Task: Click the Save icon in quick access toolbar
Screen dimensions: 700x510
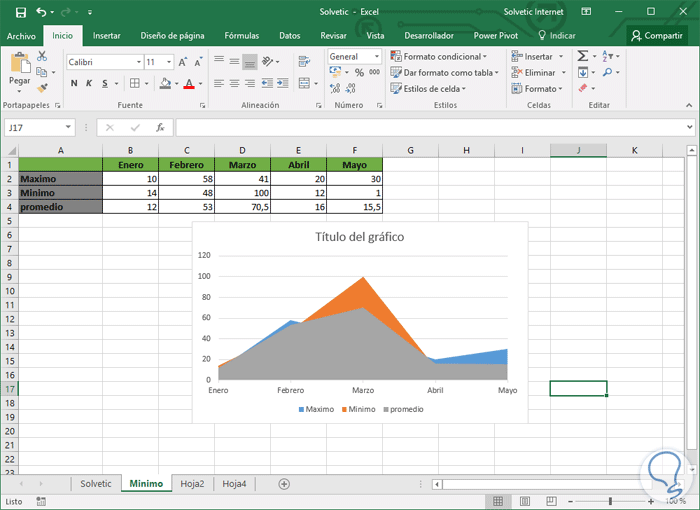Action: (20, 12)
